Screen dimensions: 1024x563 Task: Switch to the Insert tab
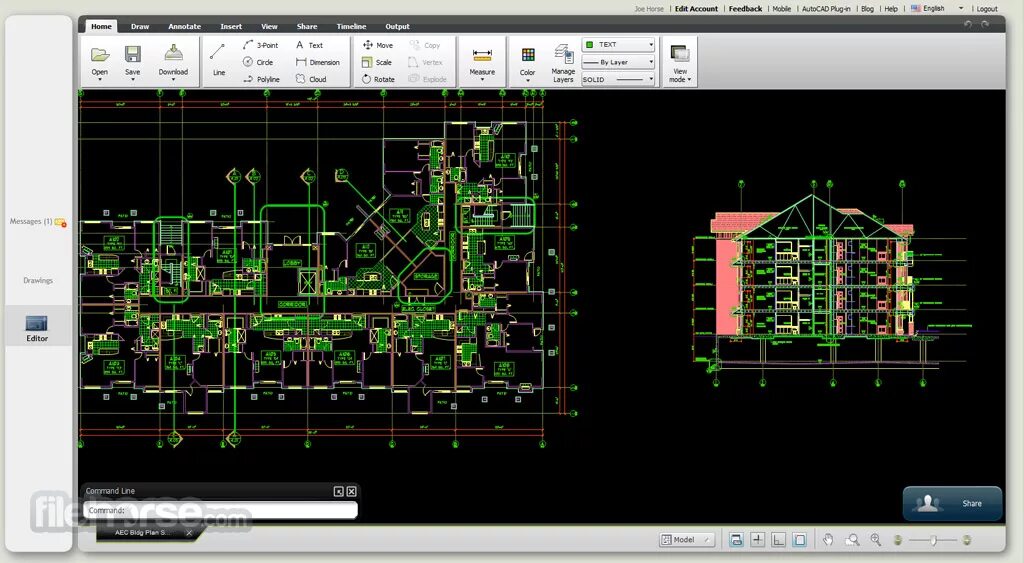(x=231, y=26)
